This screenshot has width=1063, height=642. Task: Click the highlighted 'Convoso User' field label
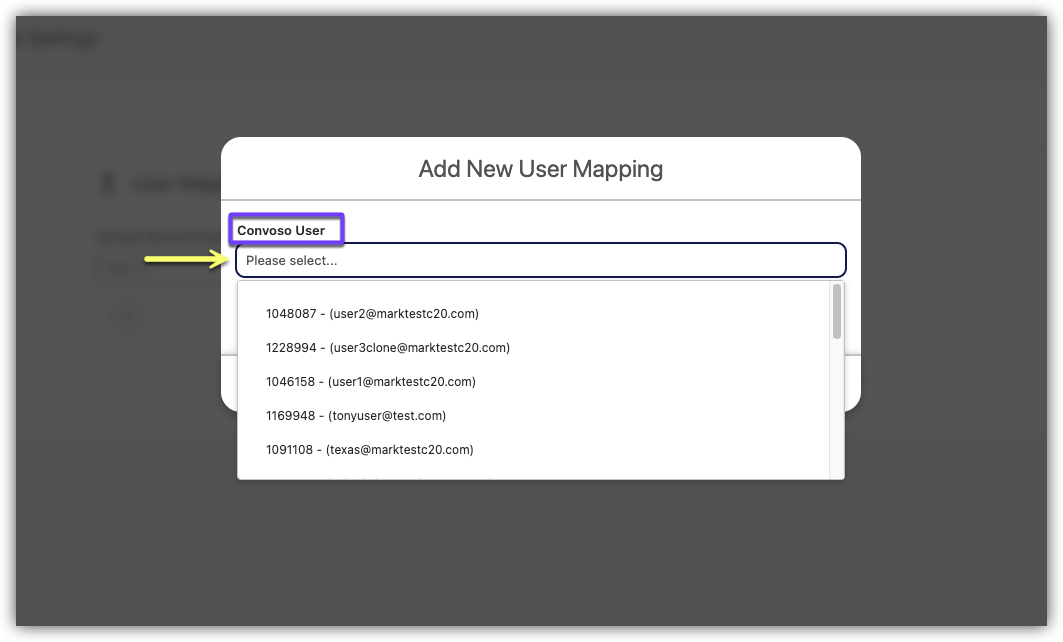click(281, 231)
